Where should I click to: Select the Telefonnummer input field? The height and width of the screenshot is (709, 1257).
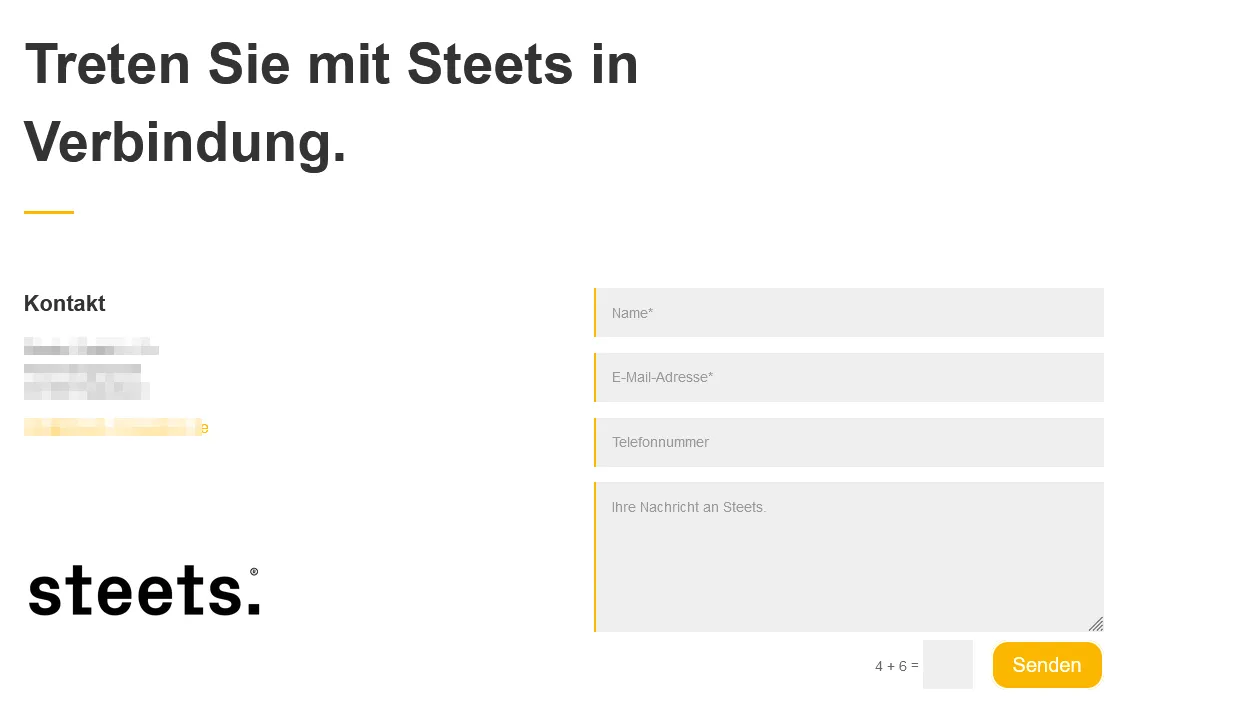coord(849,442)
